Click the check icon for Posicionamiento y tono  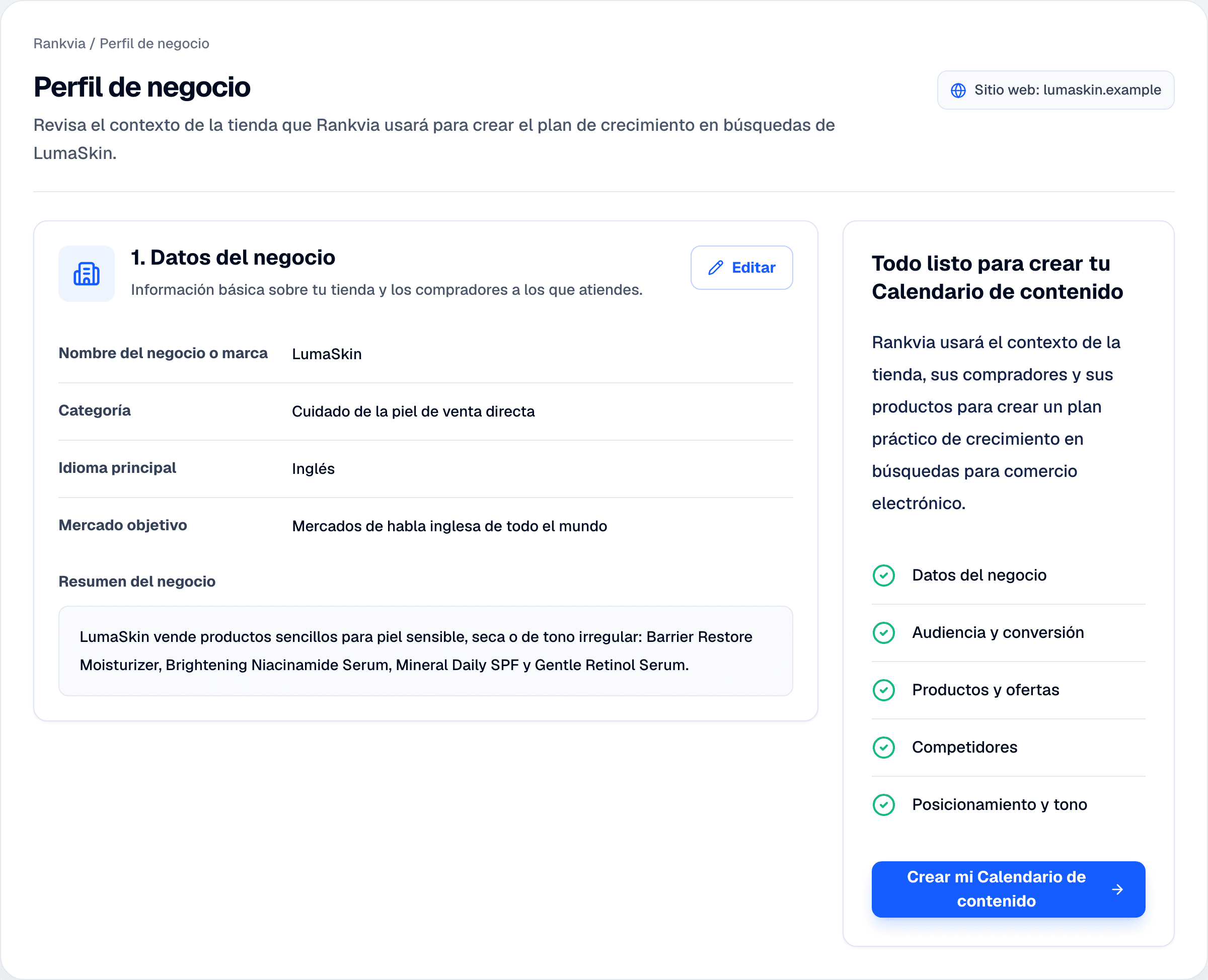[884, 804]
